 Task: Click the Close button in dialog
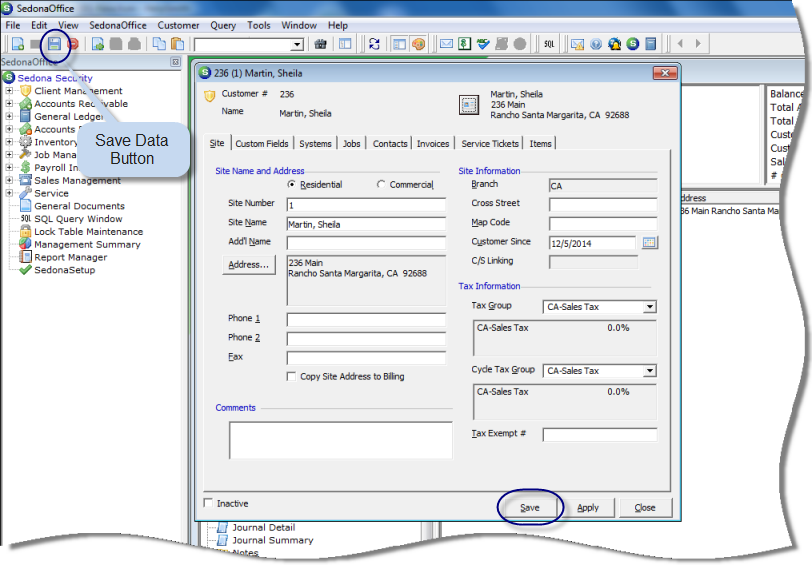[645, 508]
